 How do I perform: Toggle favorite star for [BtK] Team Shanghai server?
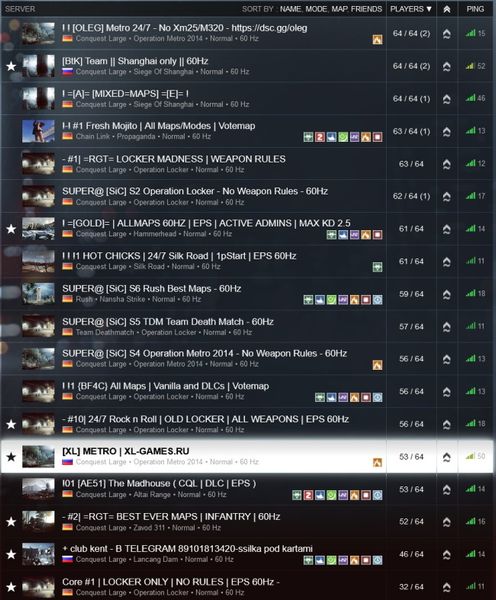click(11, 66)
